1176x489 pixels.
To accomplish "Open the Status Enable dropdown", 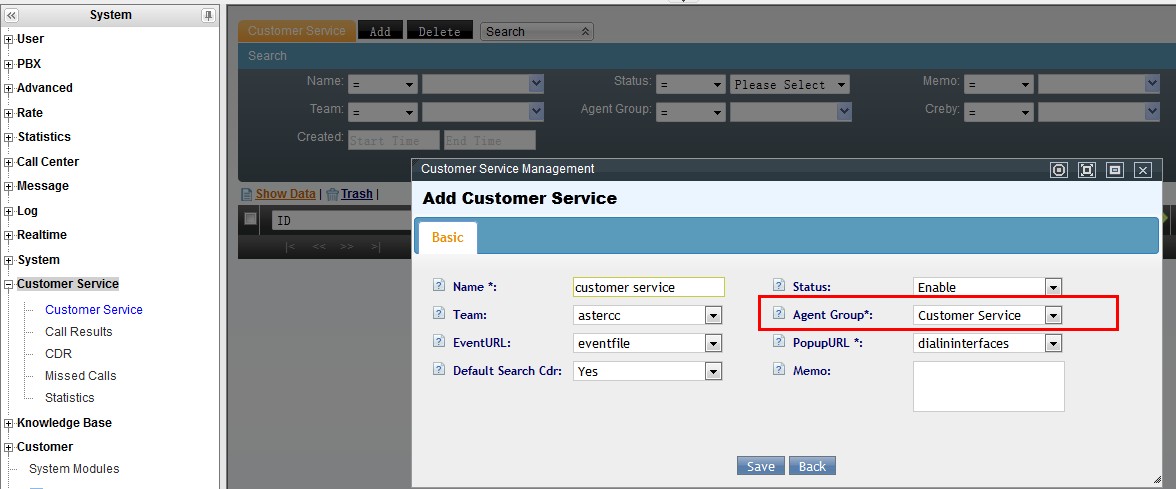I will 1052,288.
